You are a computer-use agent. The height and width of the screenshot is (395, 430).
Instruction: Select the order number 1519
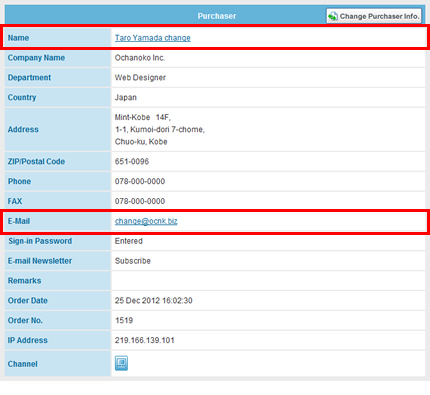pyautogui.click(x=124, y=320)
